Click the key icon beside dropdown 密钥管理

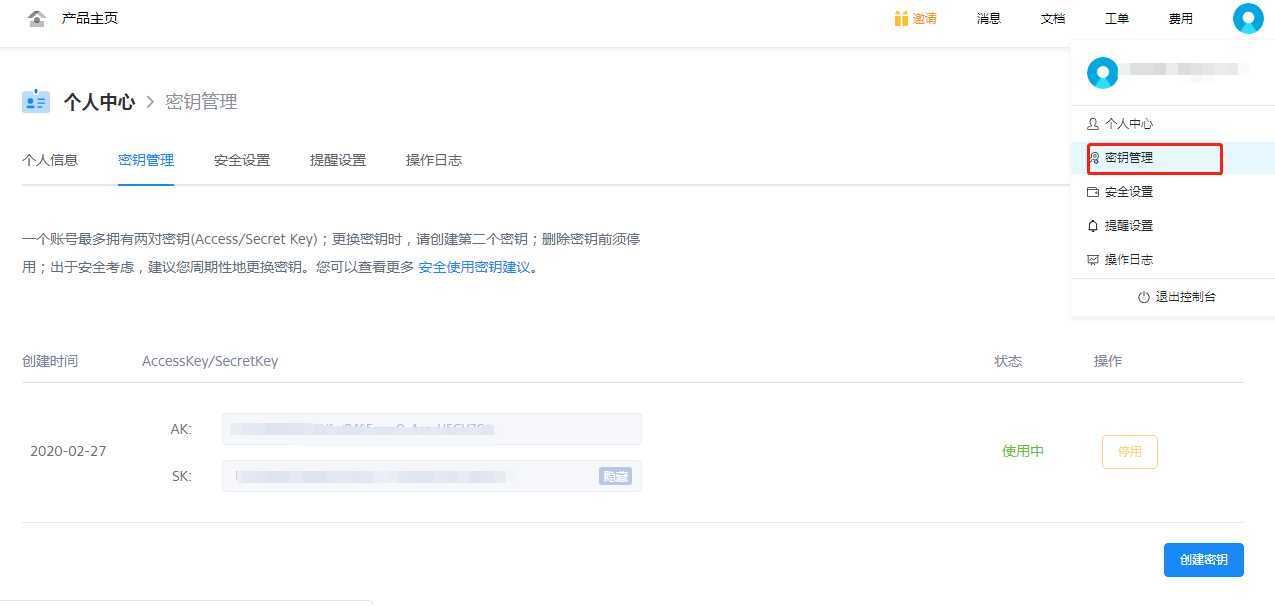click(x=1095, y=158)
